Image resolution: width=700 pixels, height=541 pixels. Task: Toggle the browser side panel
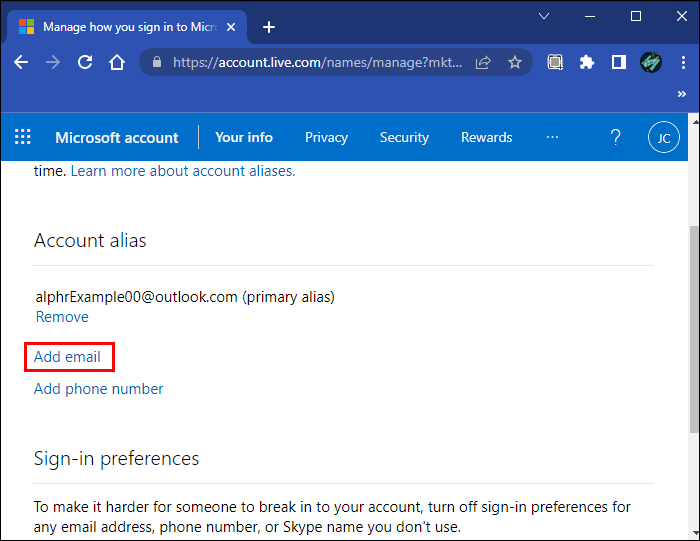click(x=618, y=62)
